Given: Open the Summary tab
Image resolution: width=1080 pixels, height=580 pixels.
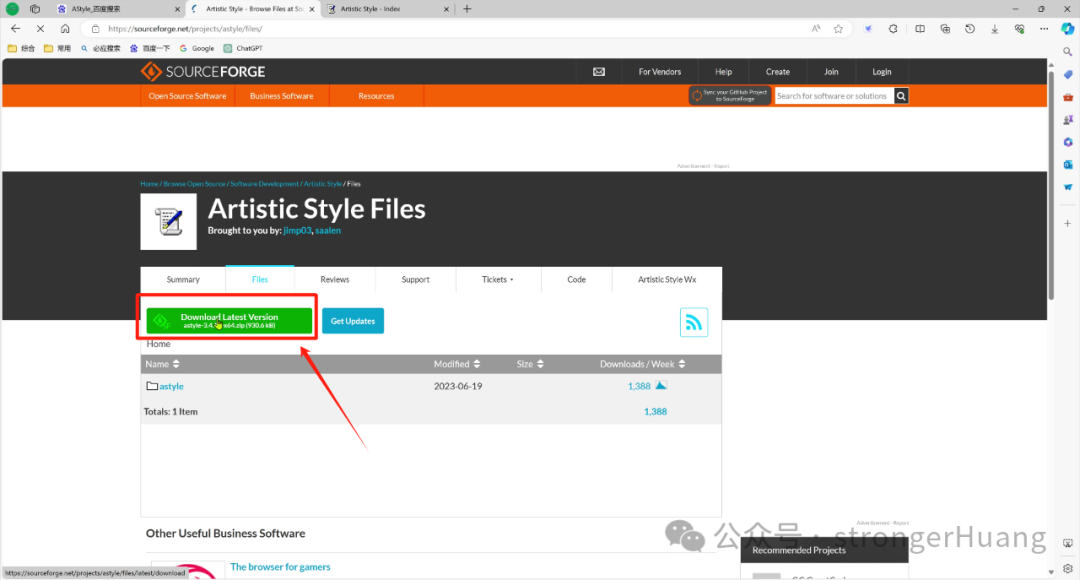Looking at the screenshot, I should coord(183,280).
